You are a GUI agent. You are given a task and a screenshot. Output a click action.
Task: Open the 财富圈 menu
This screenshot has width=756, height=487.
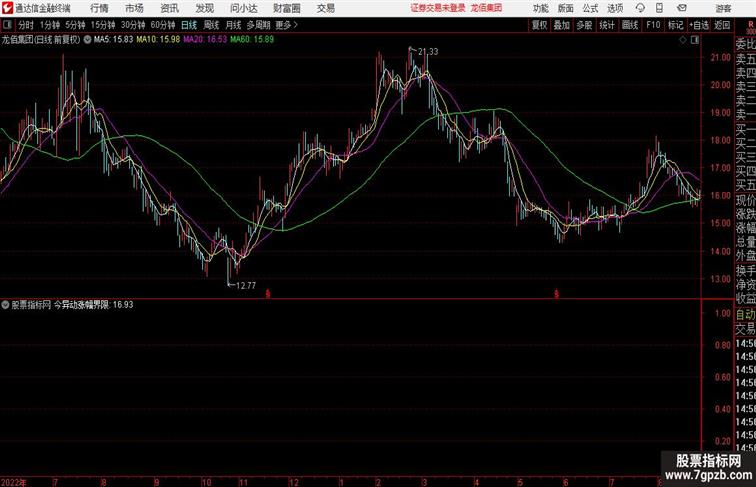(x=286, y=8)
